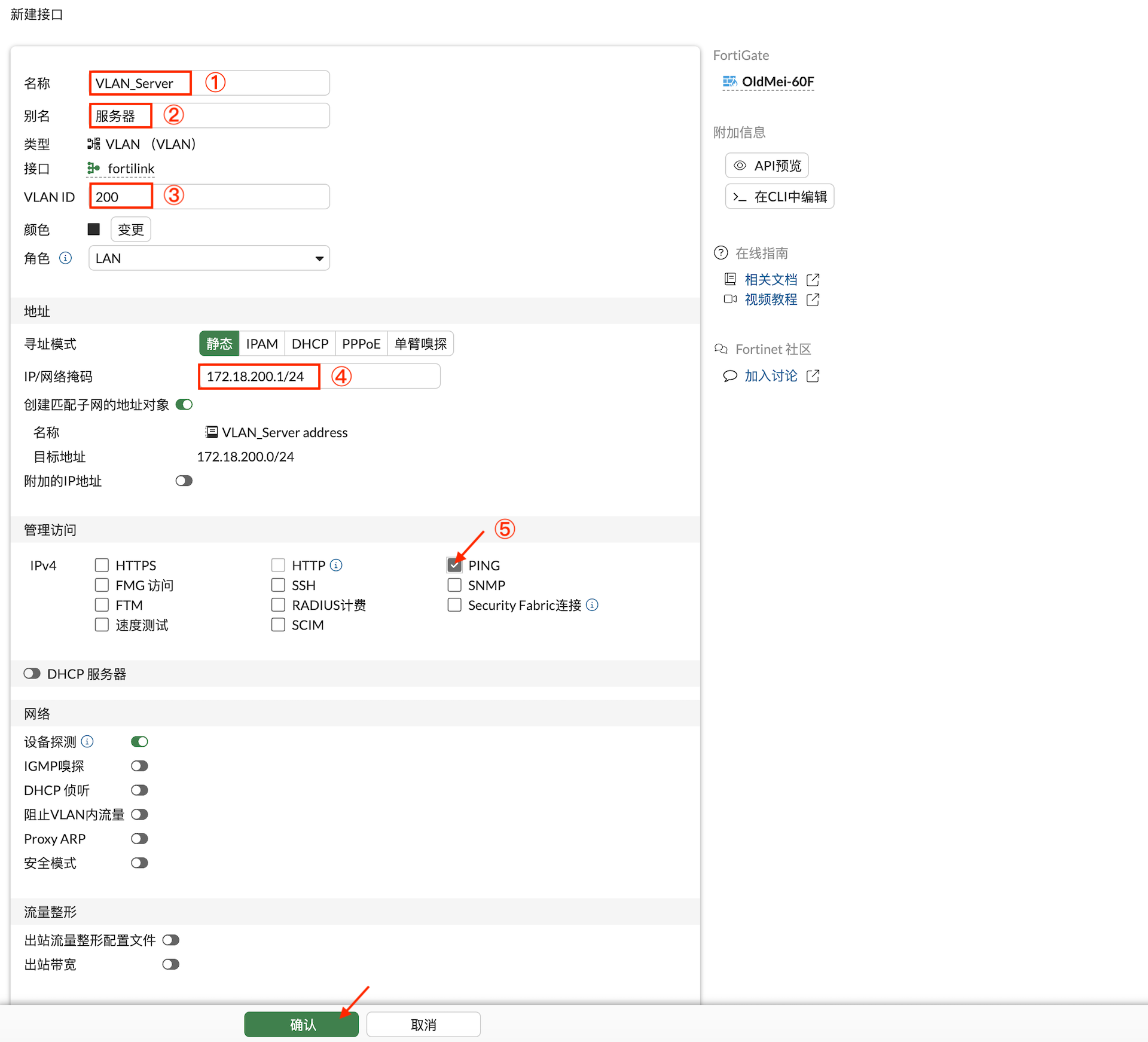Switch addressing mode to DHCP
This screenshot has height=1042, width=1148.
click(310, 344)
